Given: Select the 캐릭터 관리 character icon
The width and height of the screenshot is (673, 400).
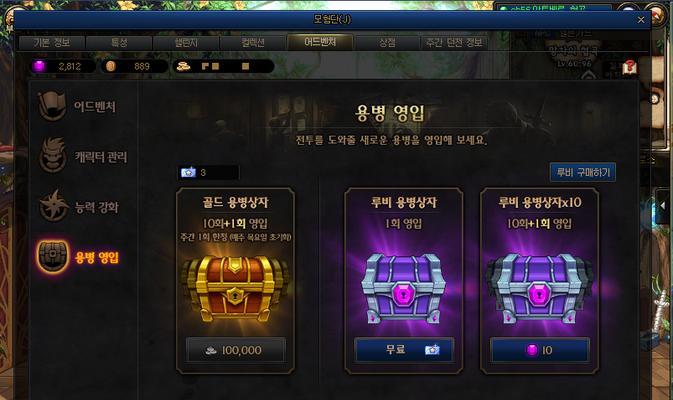Looking at the screenshot, I should [x=53, y=155].
